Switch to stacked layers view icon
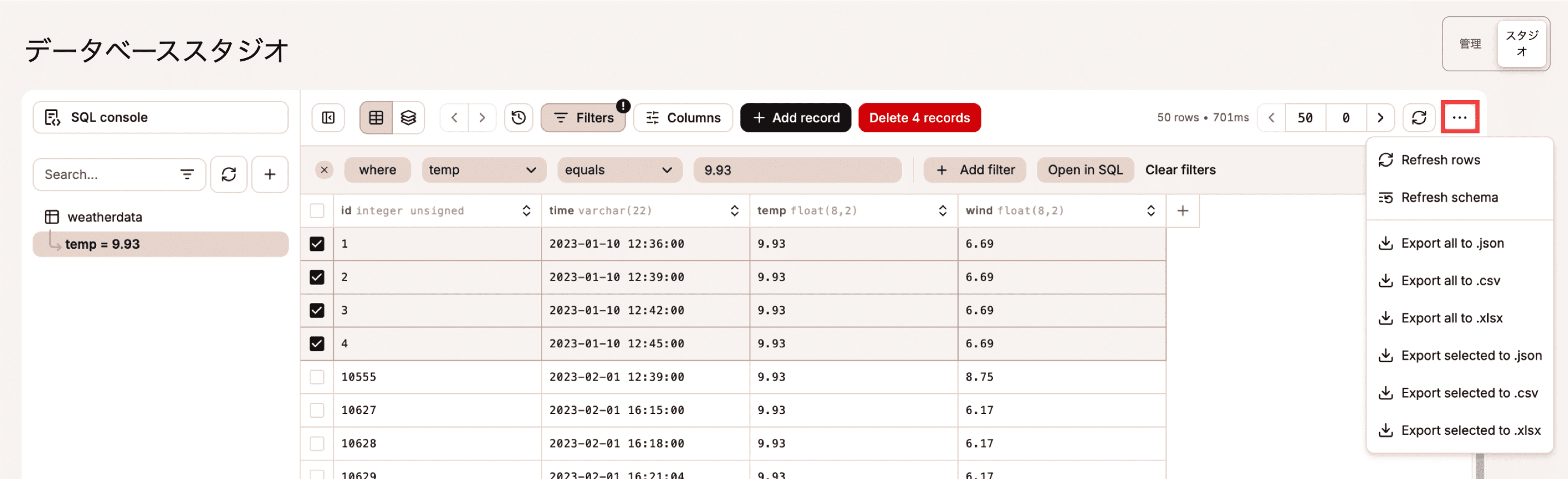This screenshot has height=479, width=1568. pos(409,118)
